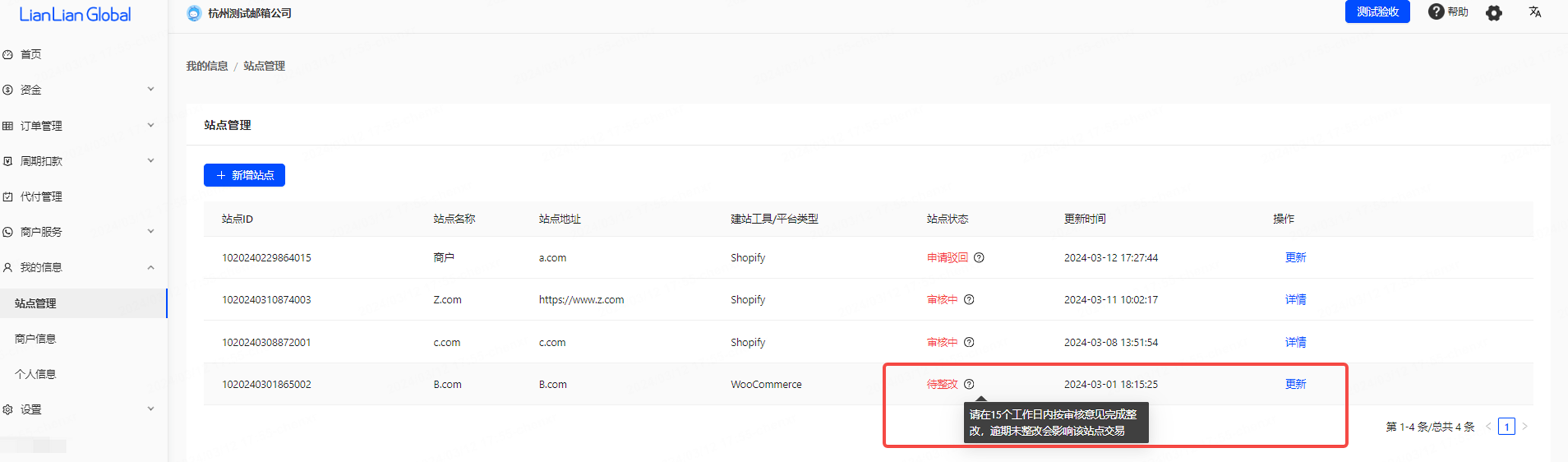Expand the 设置 menu chevron
The image size is (1568, 462).
coord(151,409)
